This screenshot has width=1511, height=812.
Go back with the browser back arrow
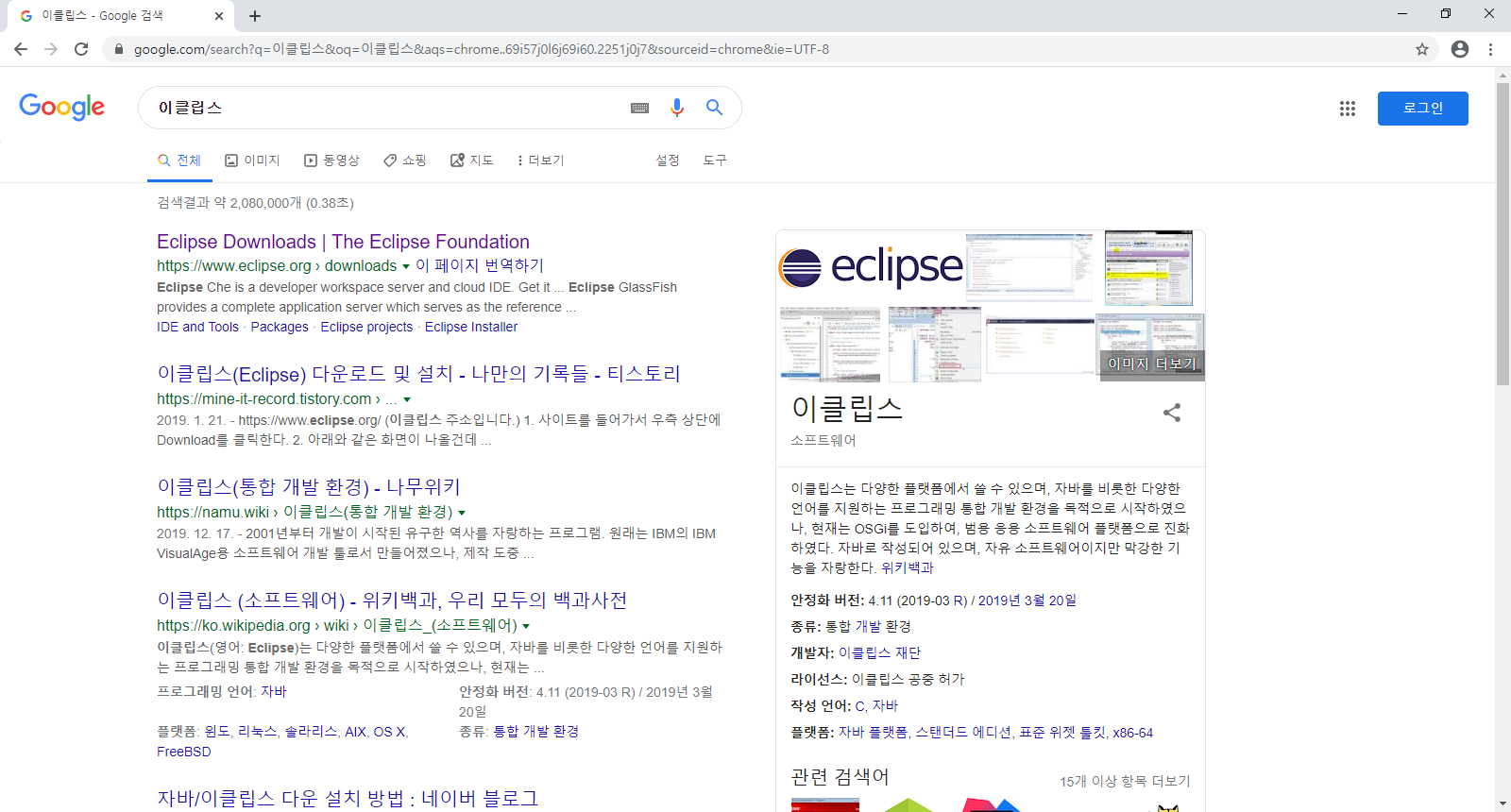[x=21, y=49]
